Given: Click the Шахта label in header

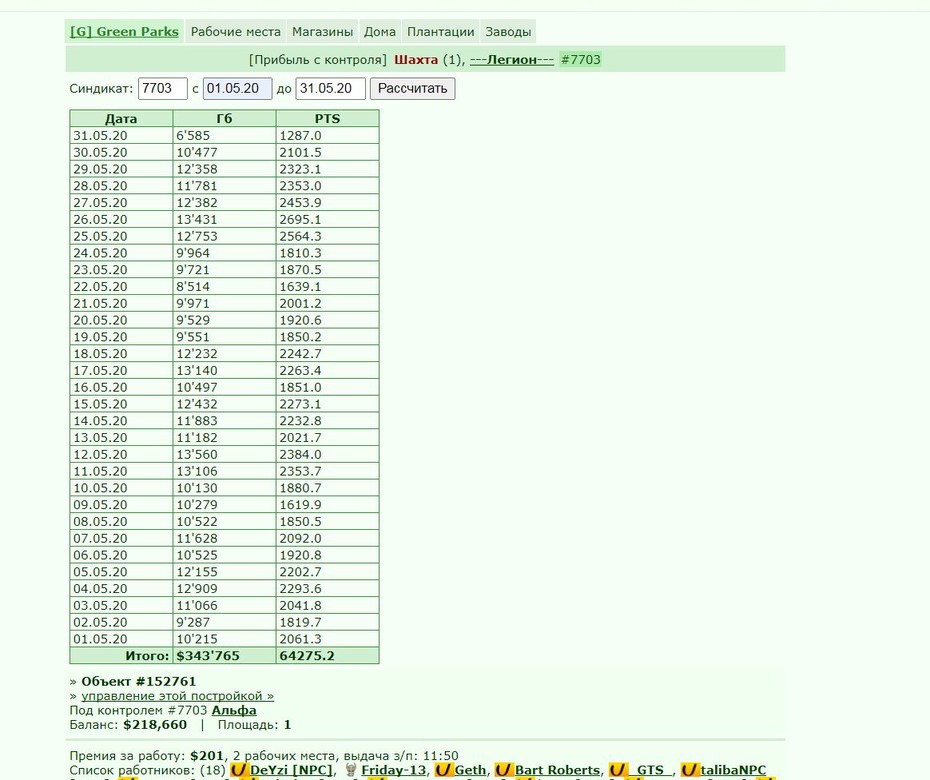Looking at the screenshot, I should click(x=416, y=59).
